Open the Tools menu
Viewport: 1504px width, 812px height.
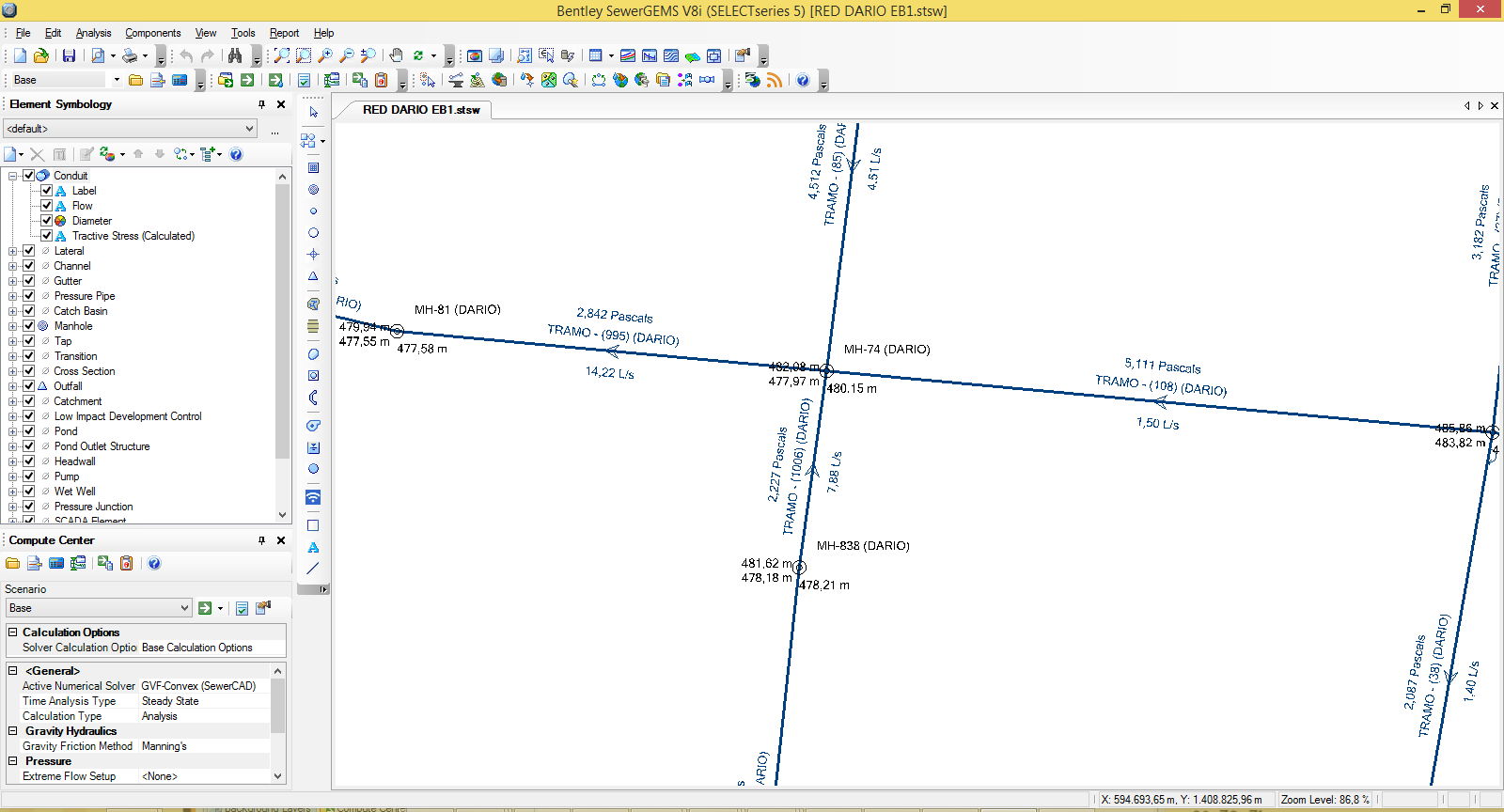click(243, 33)
